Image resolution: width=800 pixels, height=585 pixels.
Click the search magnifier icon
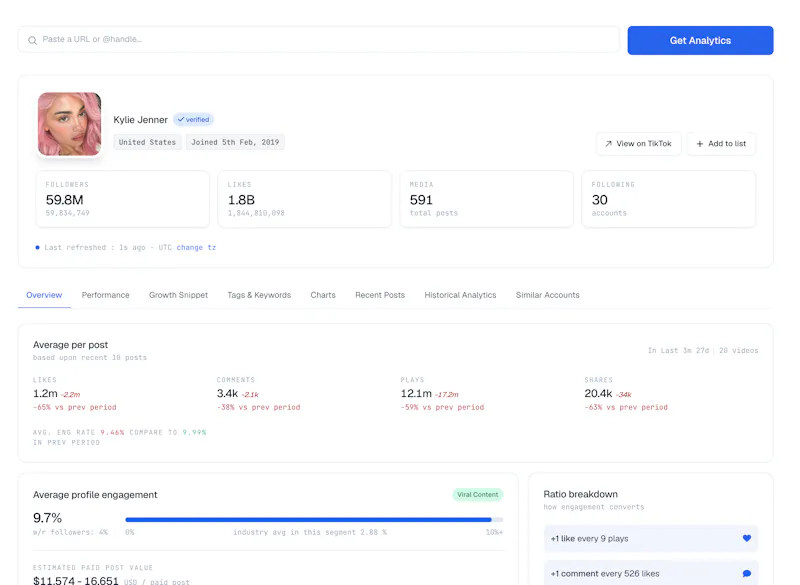(32, 40)
